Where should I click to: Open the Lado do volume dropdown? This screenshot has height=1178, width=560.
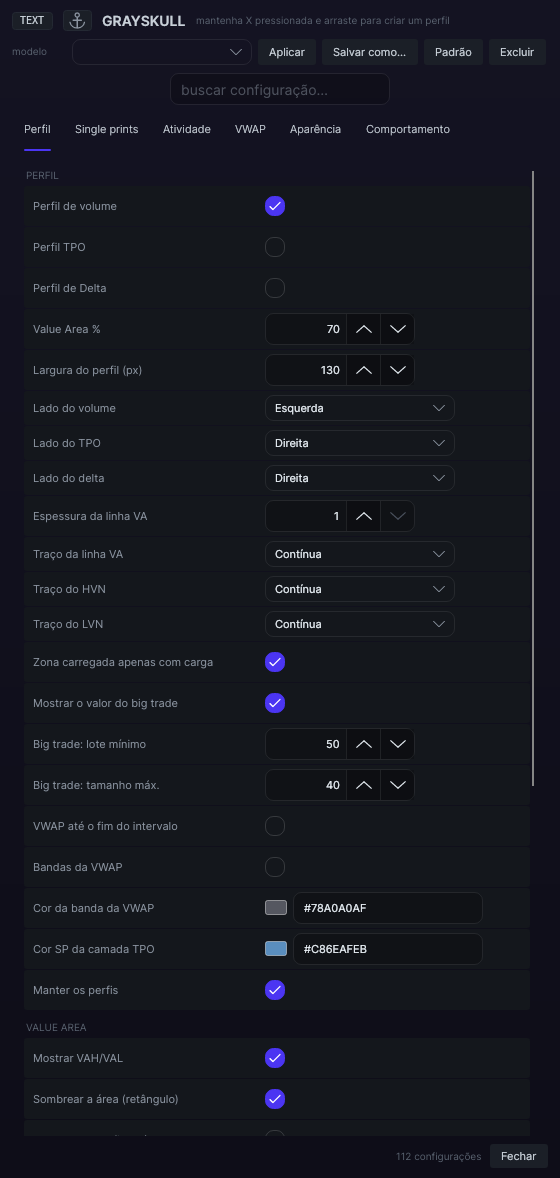click(360, 408)
